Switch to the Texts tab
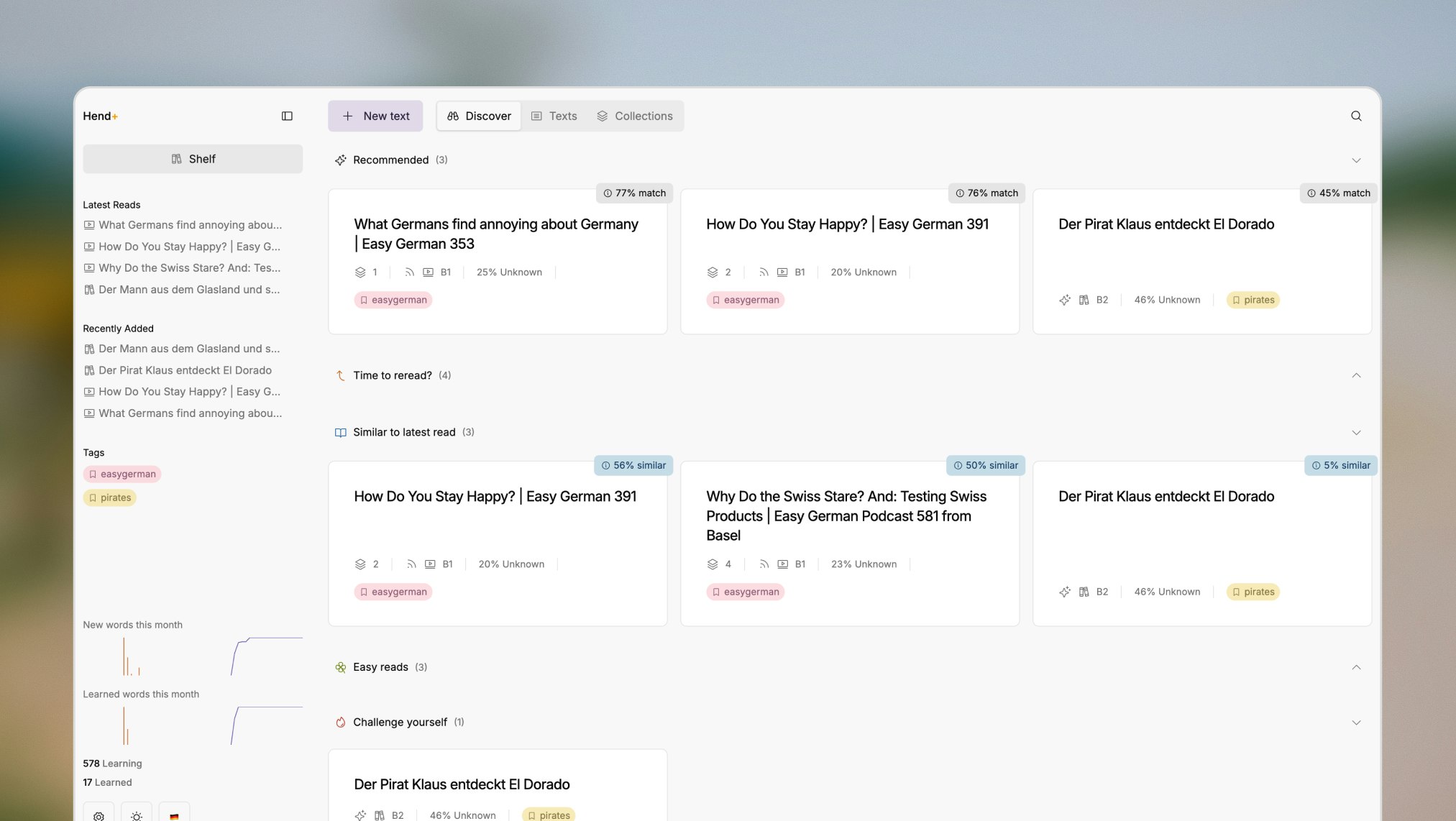Image resolution: width=1456 pixels, height=821 pixels. click(x=554, y=116)
